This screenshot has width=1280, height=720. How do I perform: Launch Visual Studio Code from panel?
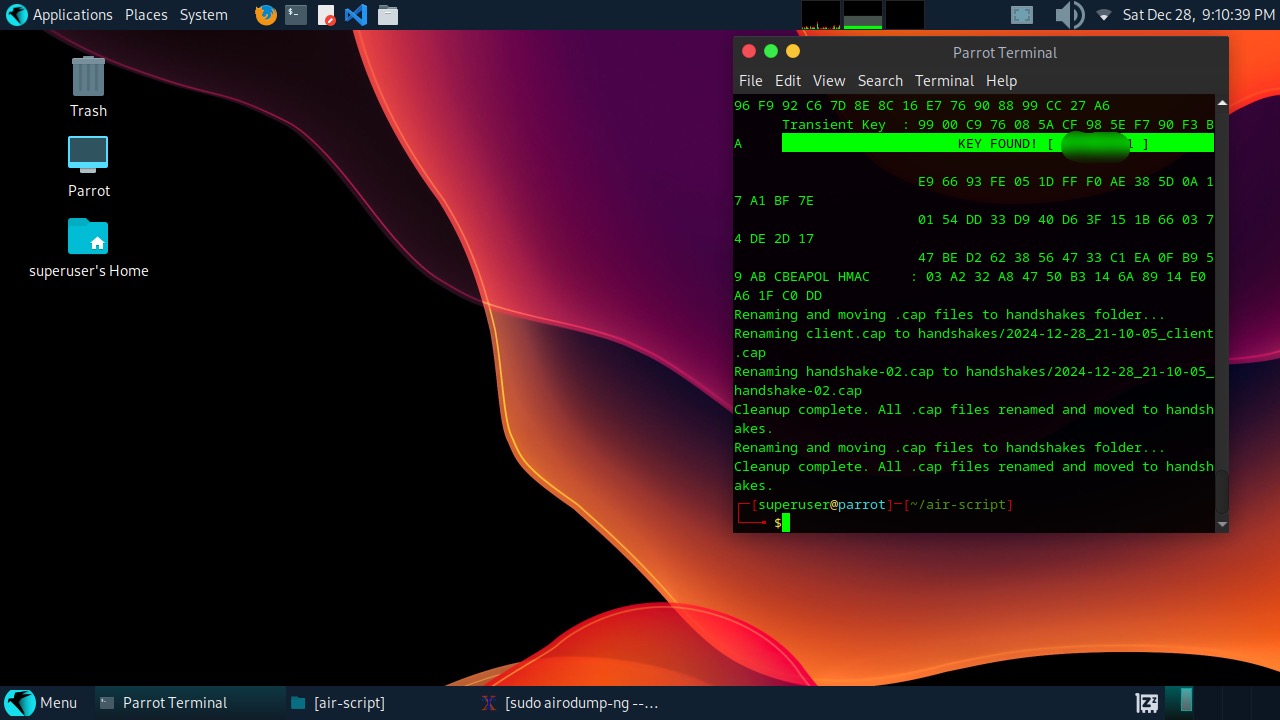(356, 15)
